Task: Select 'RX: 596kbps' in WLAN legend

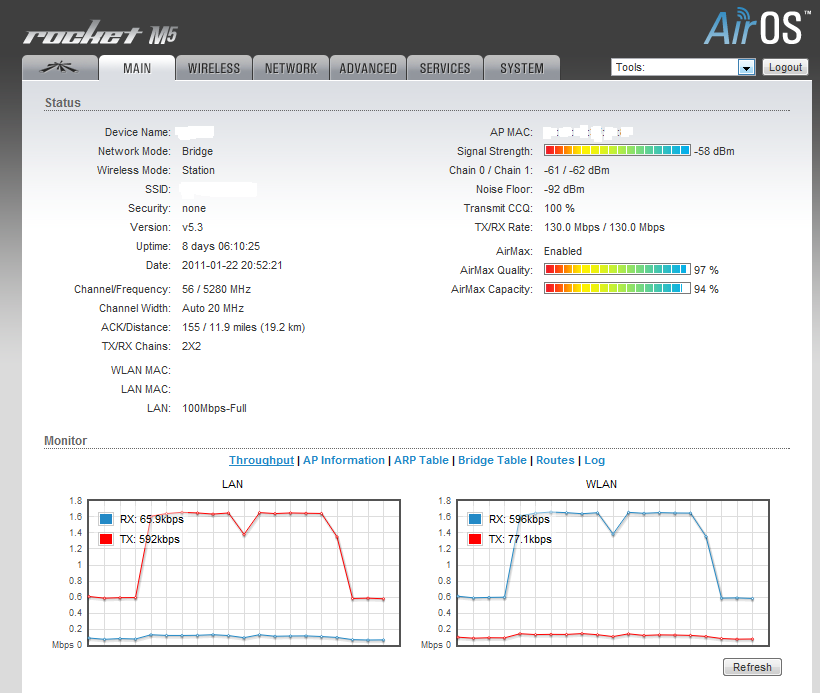Action: pos(519,519)
